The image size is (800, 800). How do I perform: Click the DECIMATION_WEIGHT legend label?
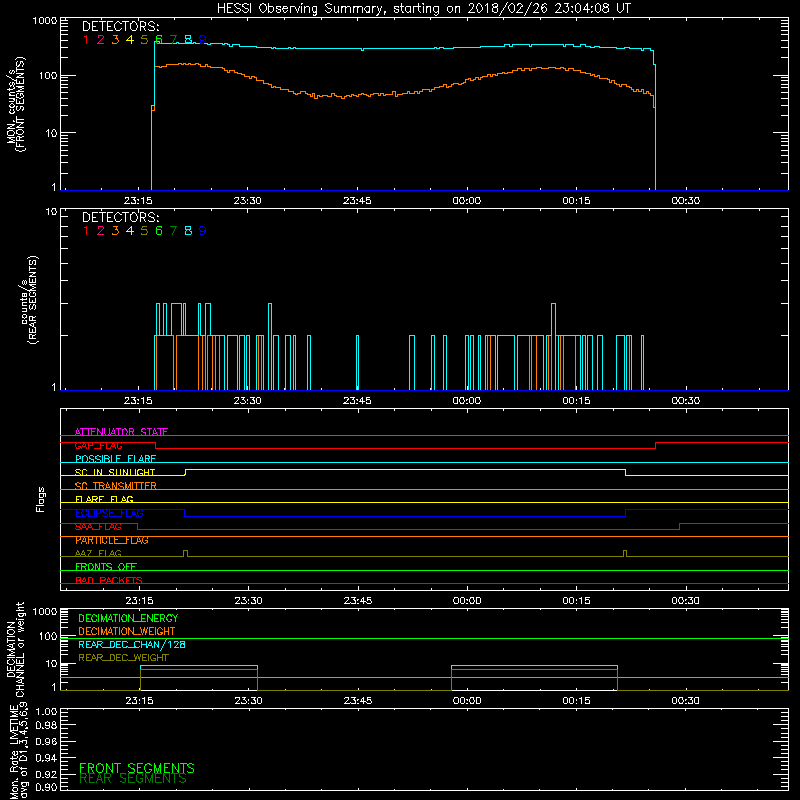(x=127, y=632)
